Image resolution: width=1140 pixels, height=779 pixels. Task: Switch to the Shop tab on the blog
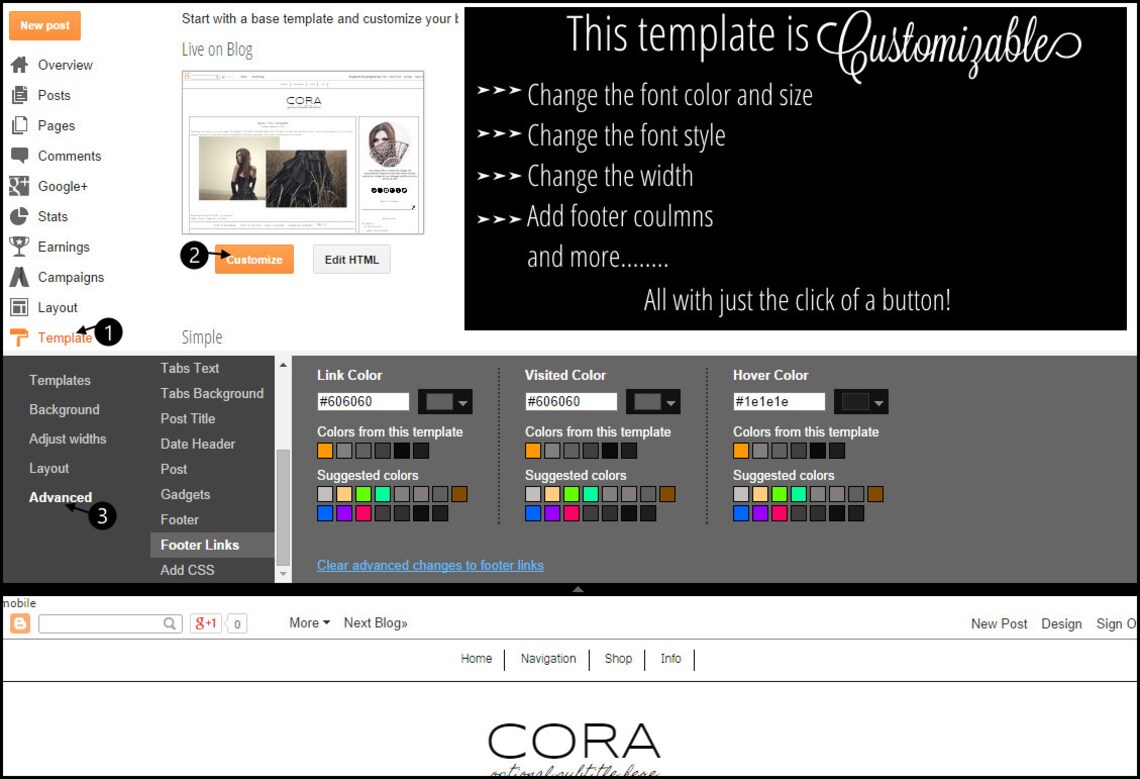tap(618, 658)
